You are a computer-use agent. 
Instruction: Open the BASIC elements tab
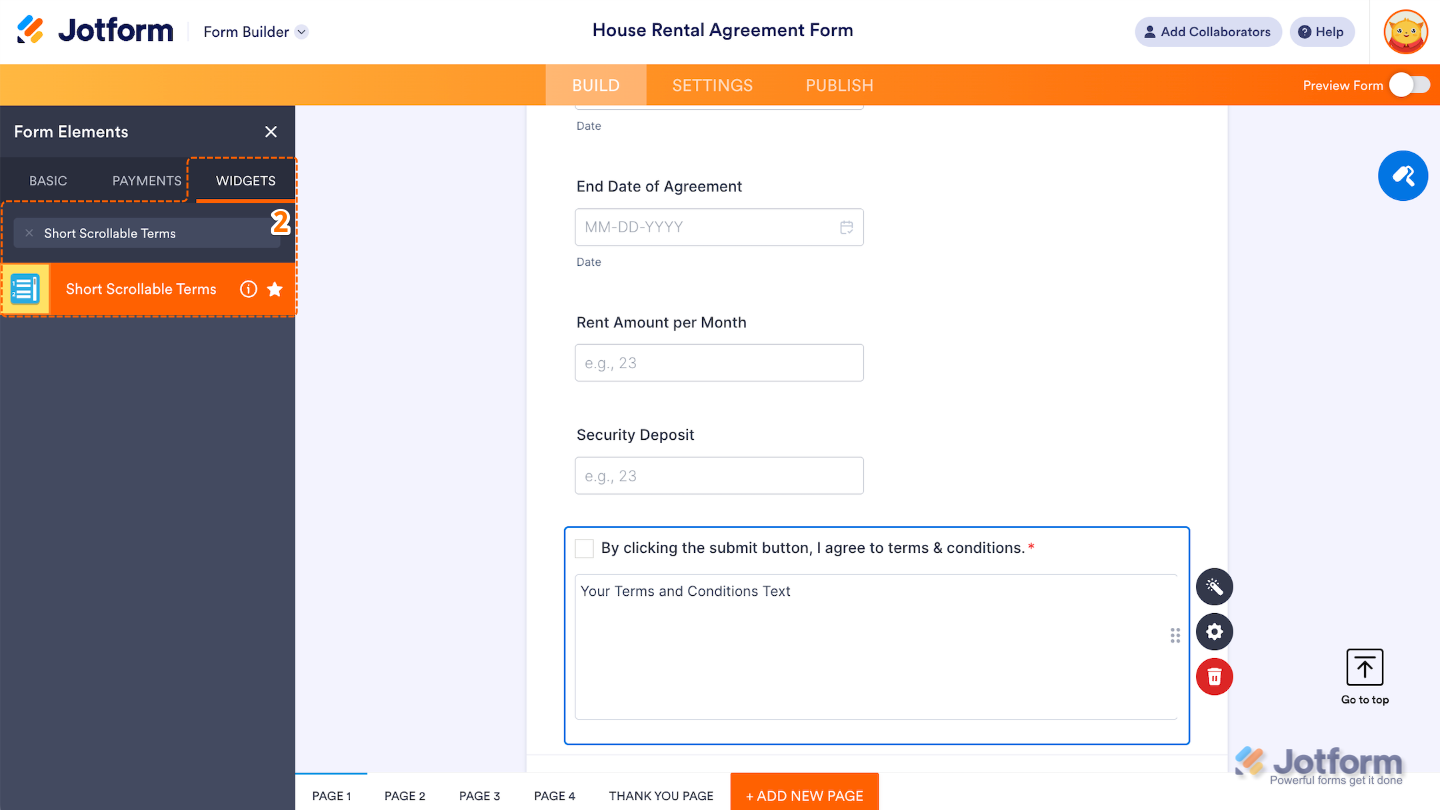tap(47, 180)
